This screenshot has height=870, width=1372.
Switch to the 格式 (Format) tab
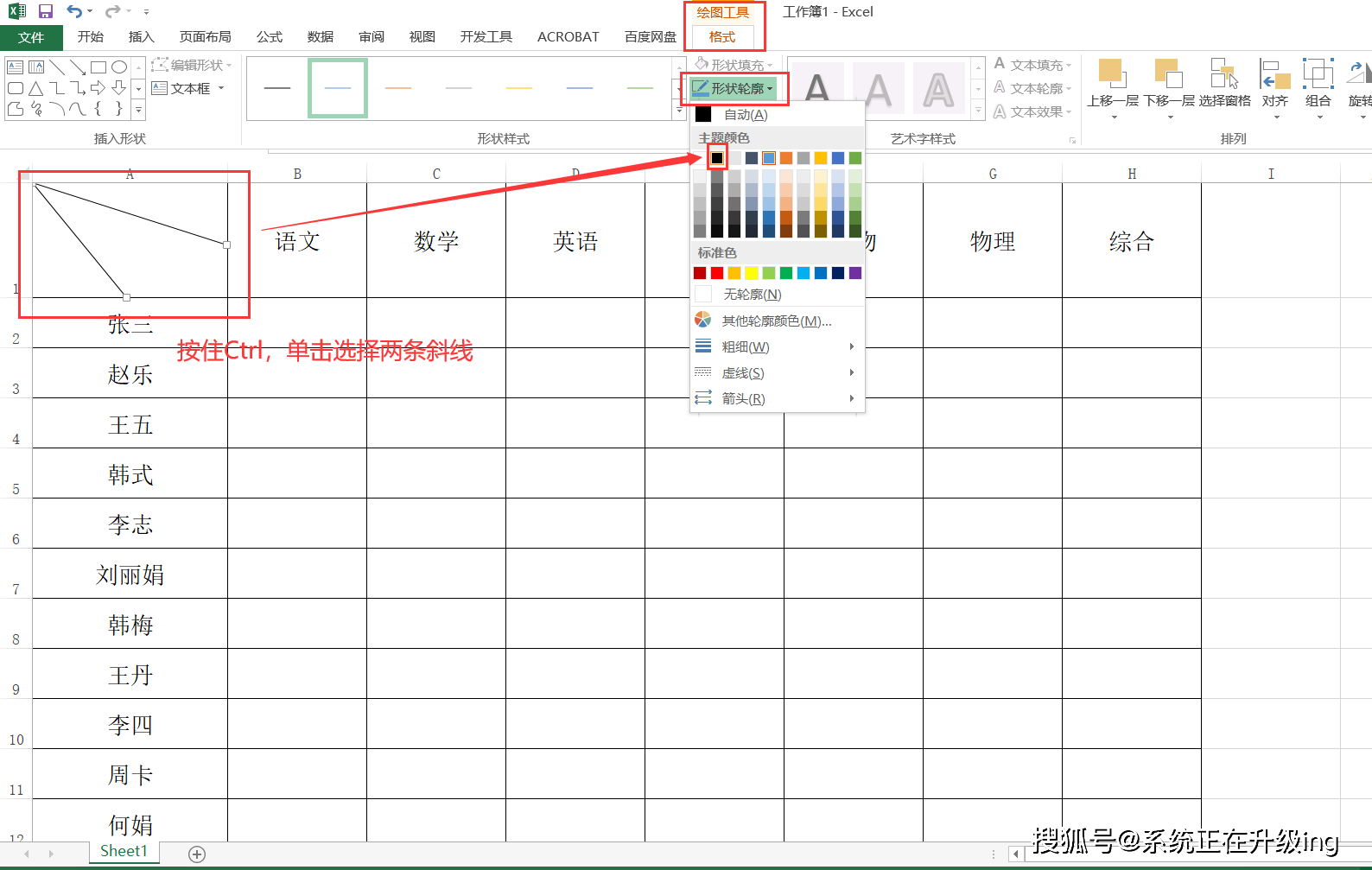(x=721, y=37)
